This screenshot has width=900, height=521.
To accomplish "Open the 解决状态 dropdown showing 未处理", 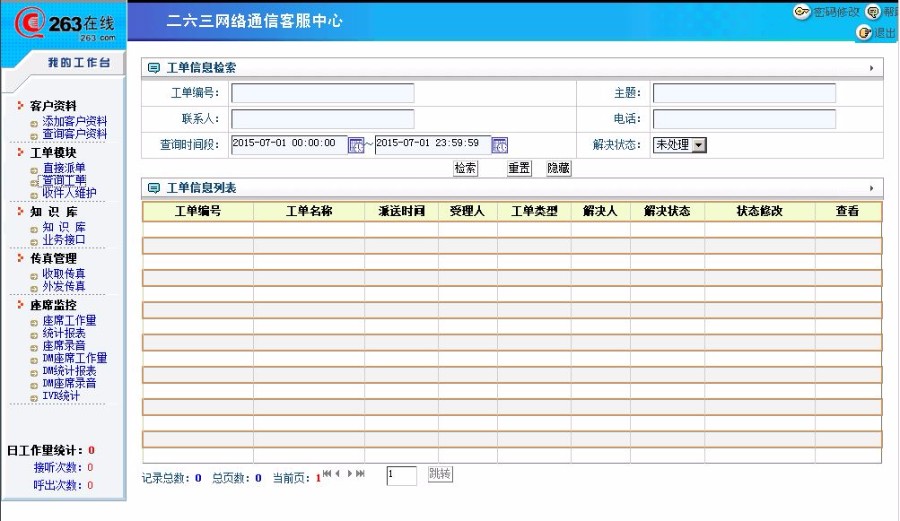I will [x=680, y=145].
